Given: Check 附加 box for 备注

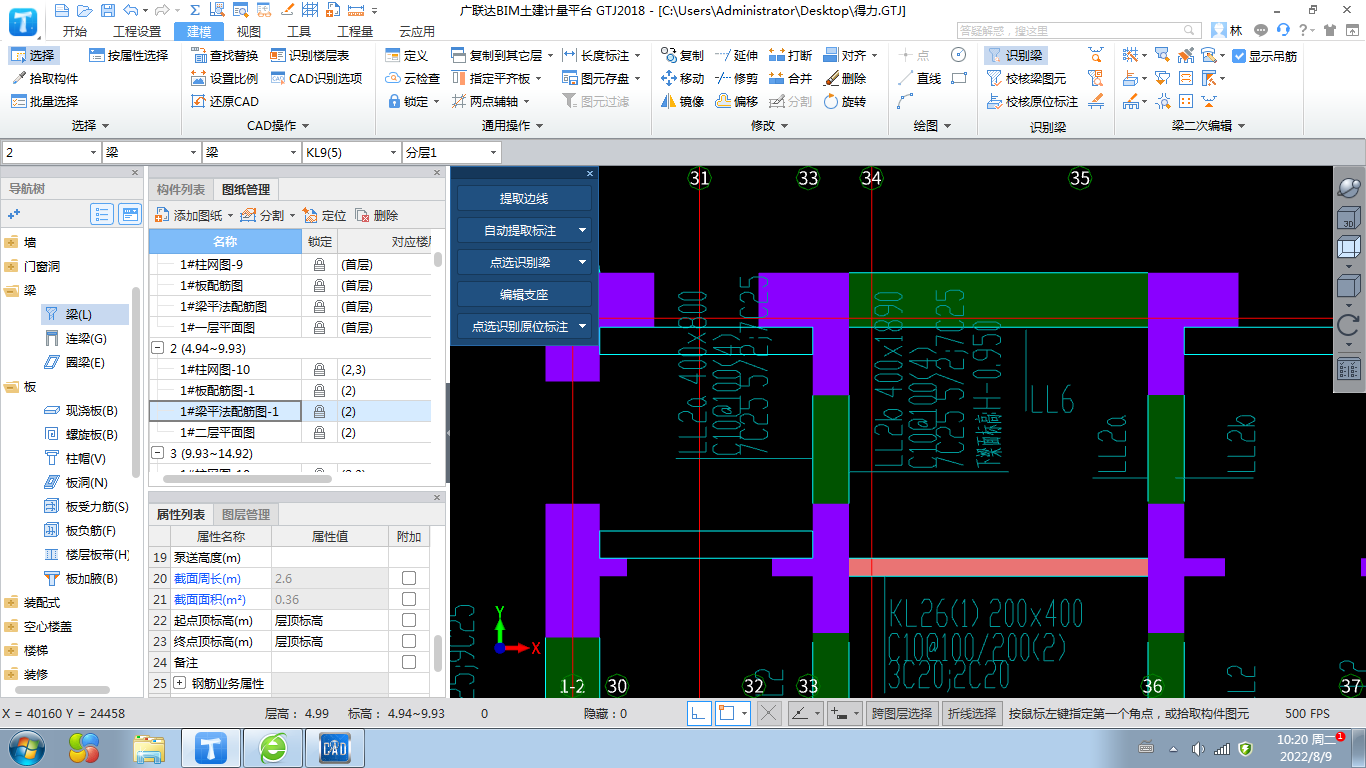Looking at the screenshot, I should tap(408, 662).
